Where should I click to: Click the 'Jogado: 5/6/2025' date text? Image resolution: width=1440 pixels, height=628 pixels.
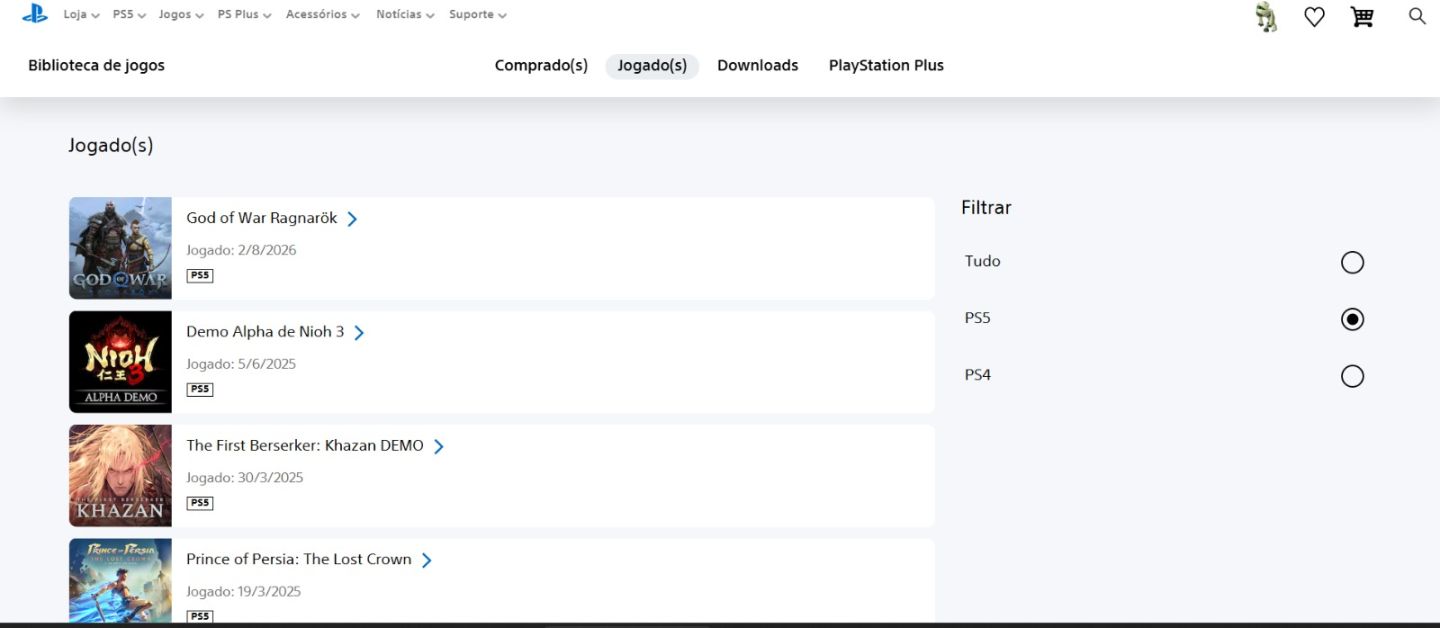[x=241, y=364]
